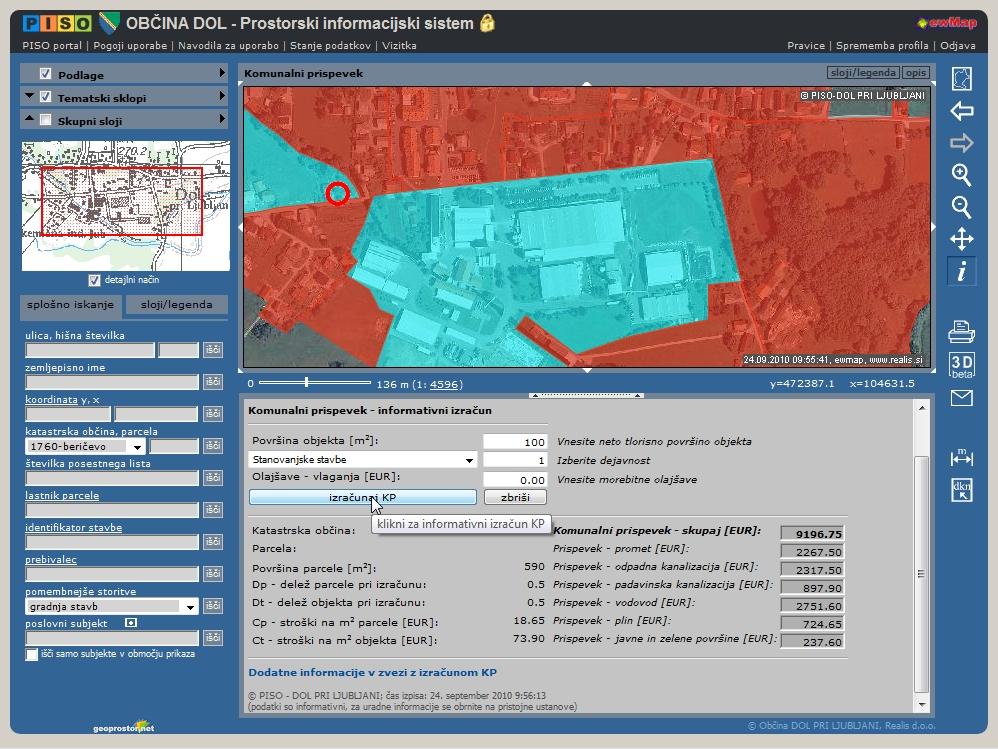Enable the Skupni sloji checkbox
The width and height of the screenshot is (998, 749).
click(x=46, y=120)
